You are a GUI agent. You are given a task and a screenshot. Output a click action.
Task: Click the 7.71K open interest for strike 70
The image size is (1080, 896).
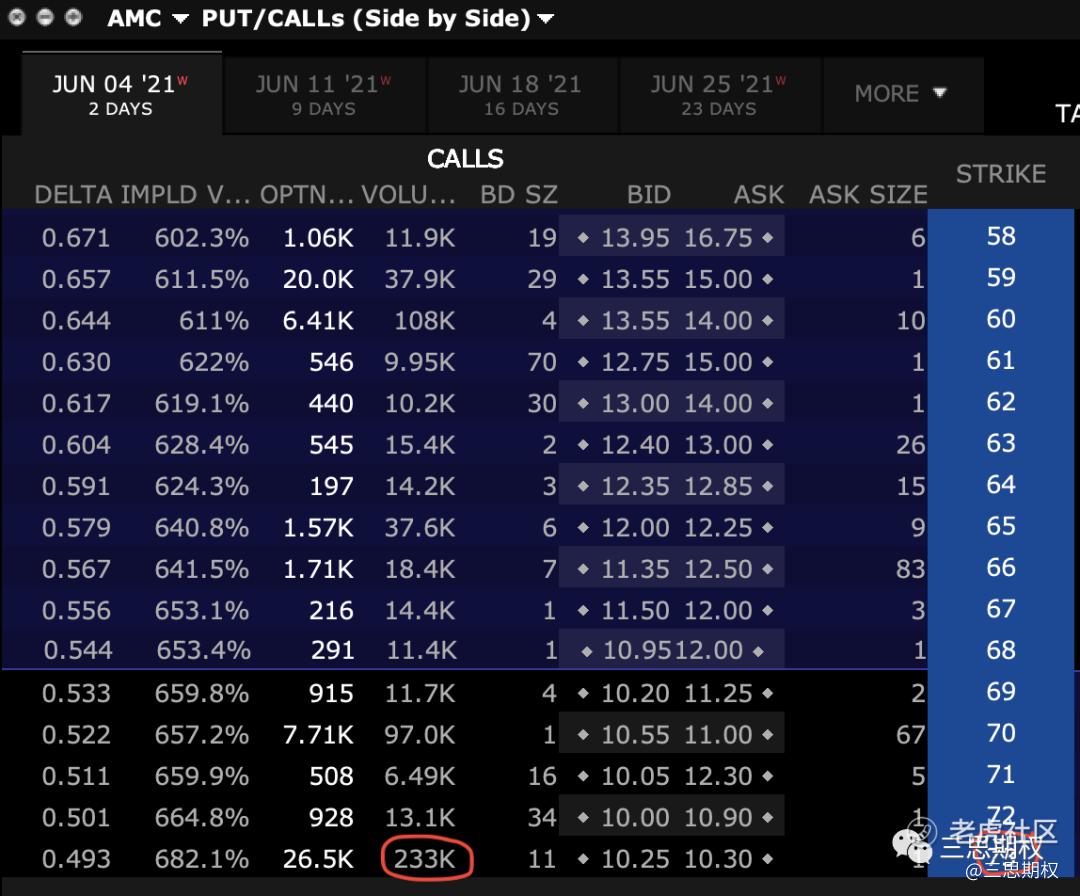click(318, 735)
